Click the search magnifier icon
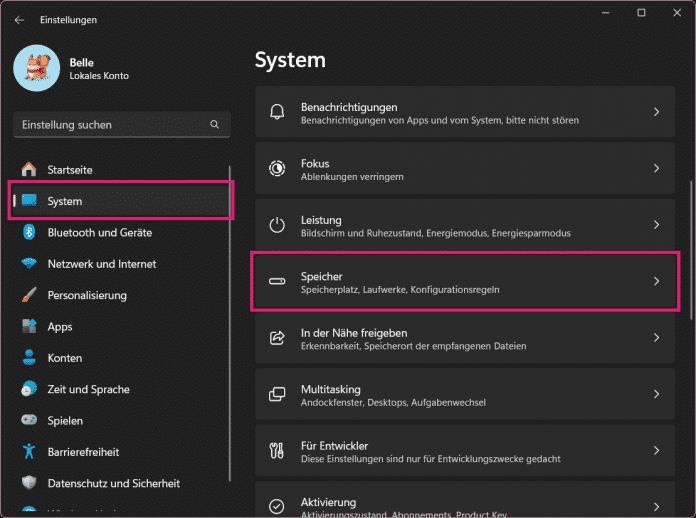696x518 pixels. (x=214, y=125)
